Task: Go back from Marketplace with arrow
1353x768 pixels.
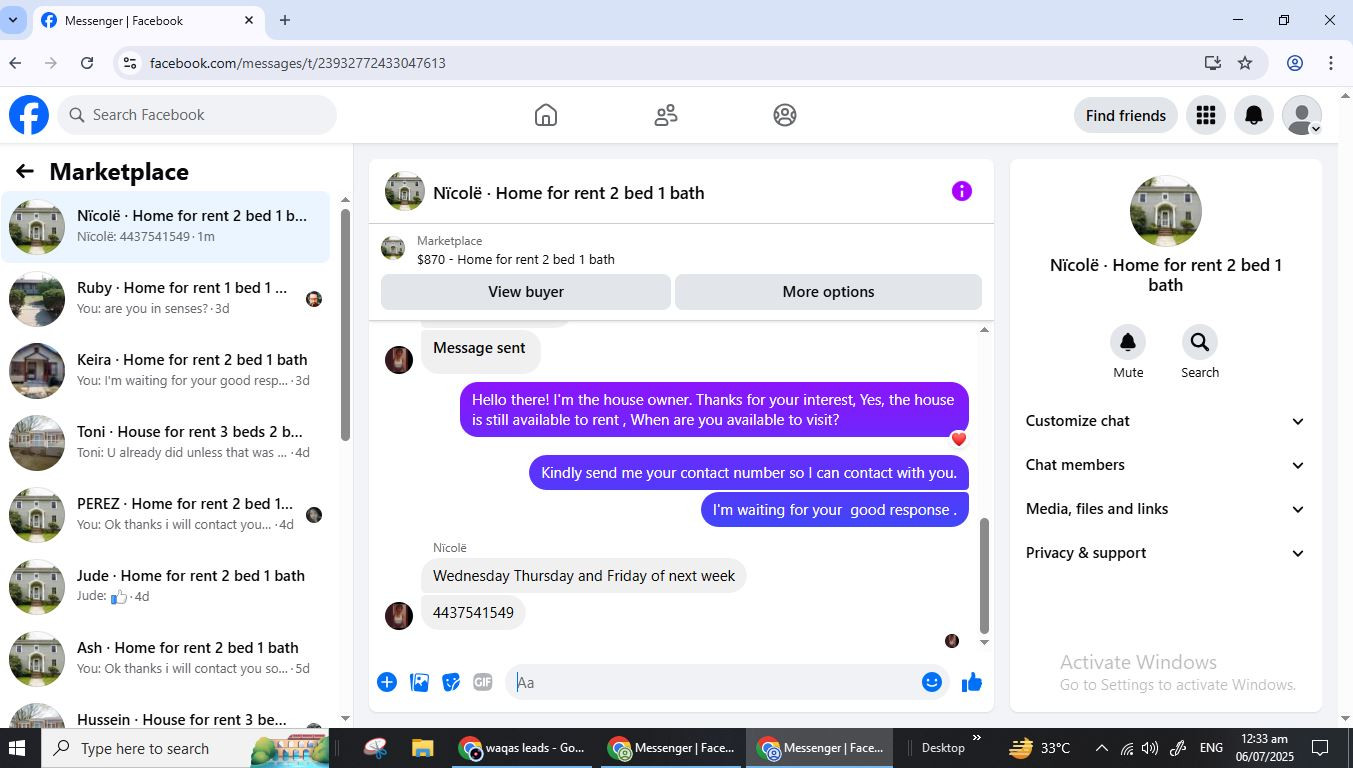Action: (25, 172)
